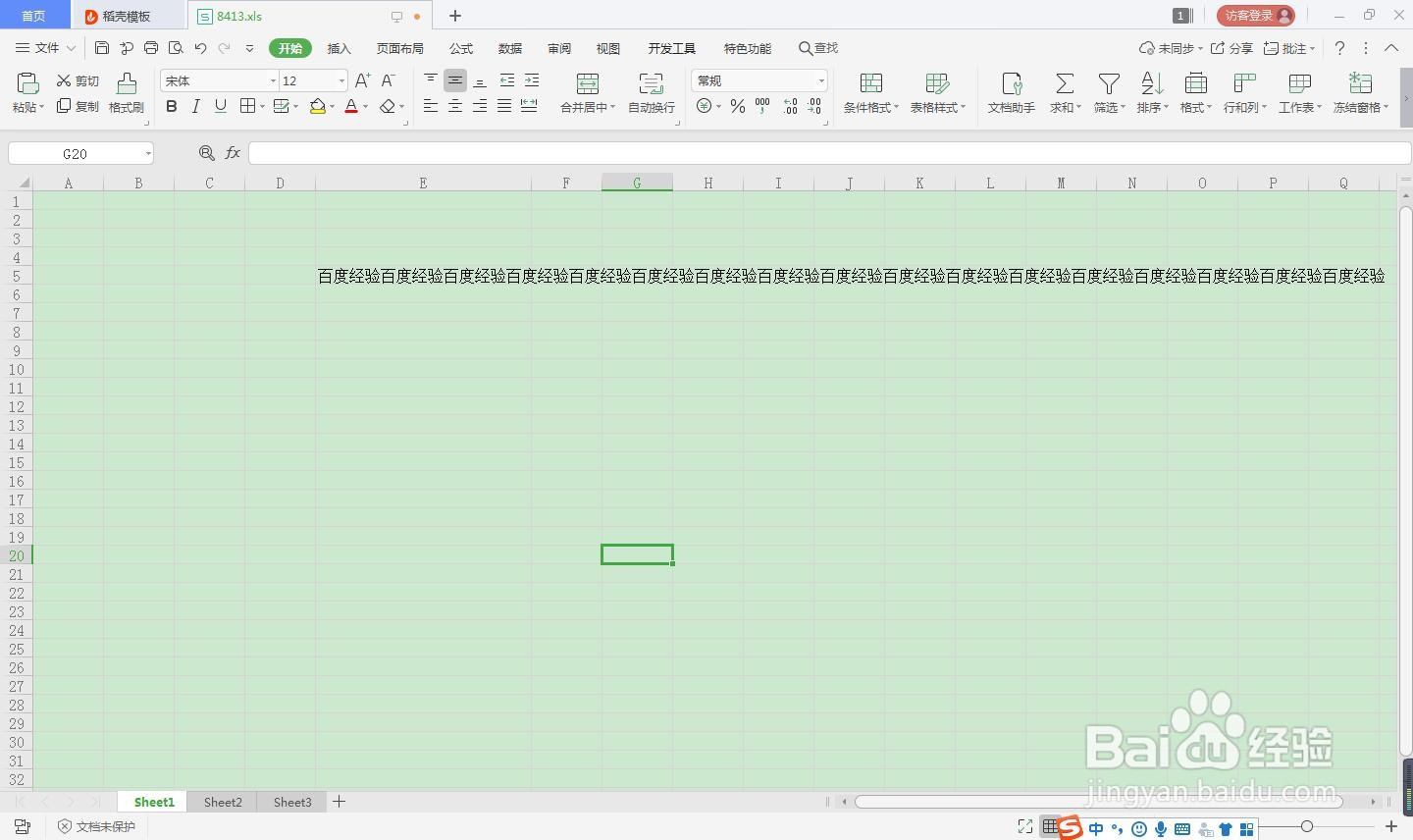
Task: Align text right
Action: click(480, 106)
